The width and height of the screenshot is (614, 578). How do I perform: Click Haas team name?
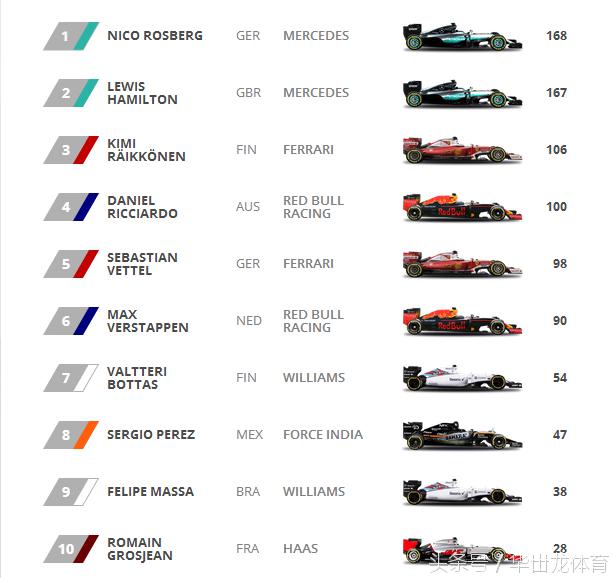[300, 549]
